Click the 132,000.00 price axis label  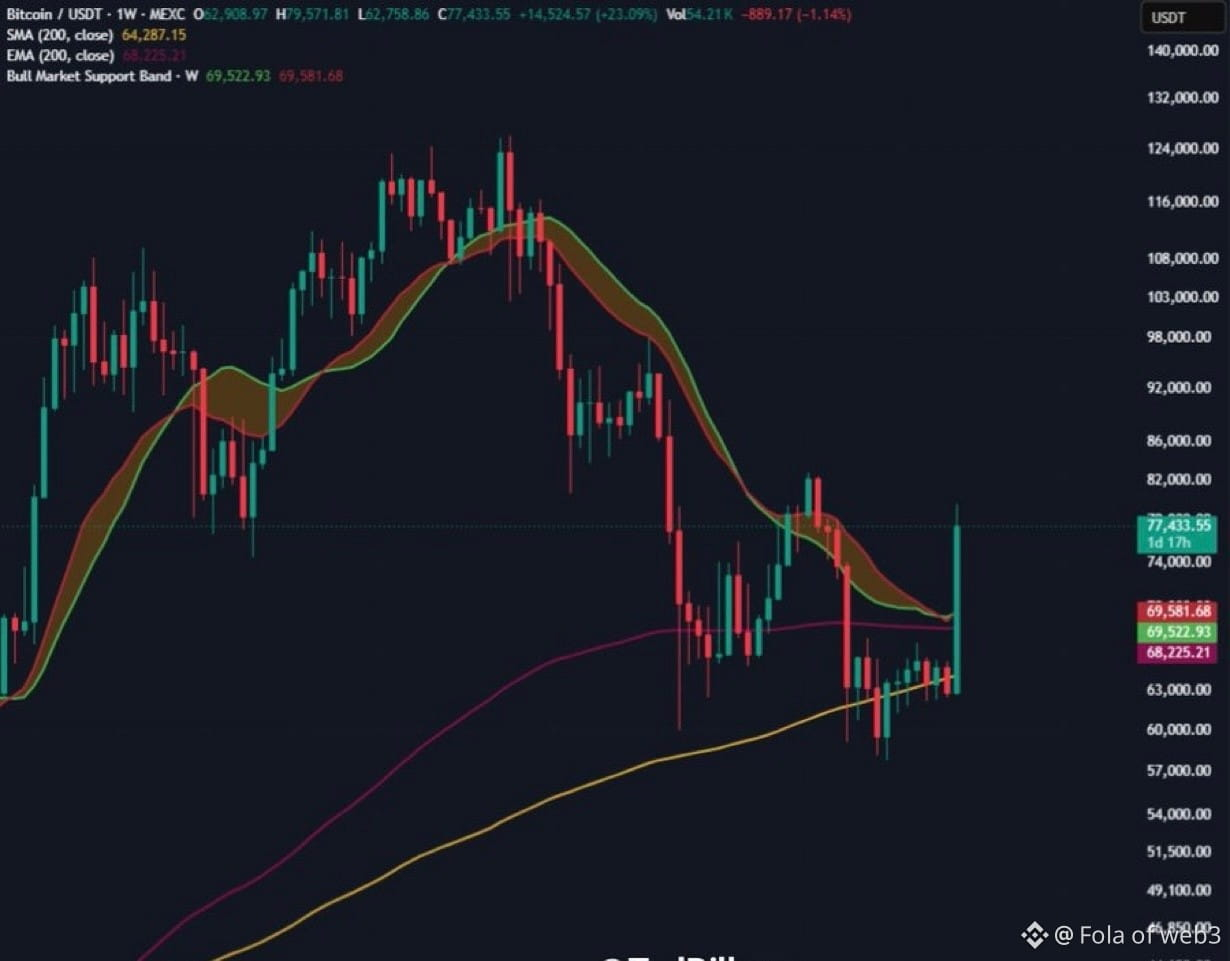tap(1182, 98)
